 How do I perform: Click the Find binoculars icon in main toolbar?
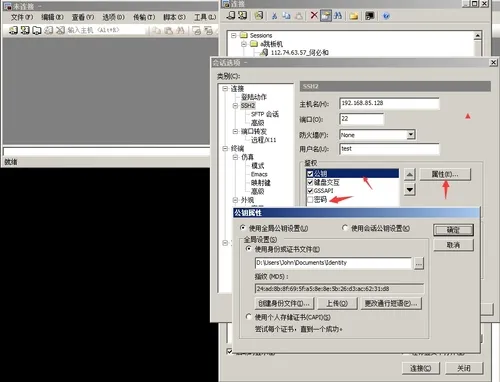pyautogui.click(x=180, y=31)
